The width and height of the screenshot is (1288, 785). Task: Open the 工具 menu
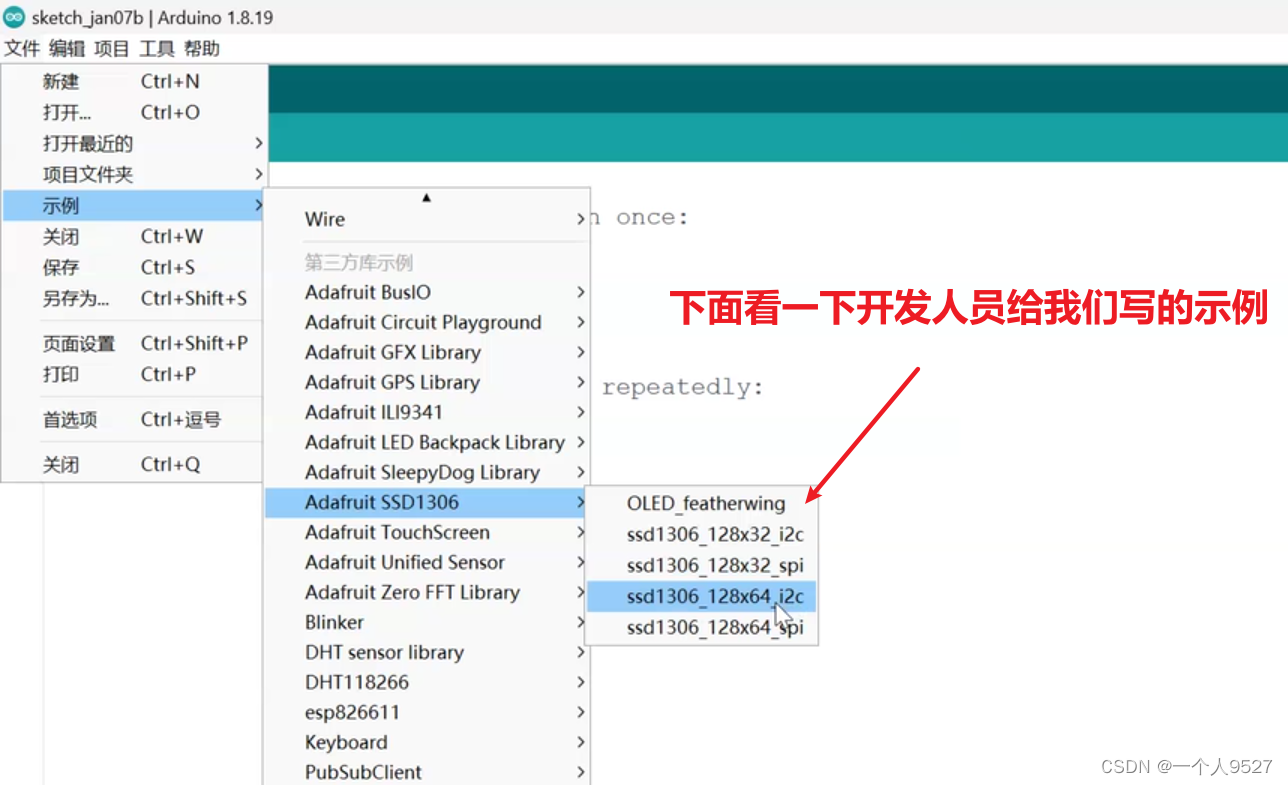[x=157, y=48]
